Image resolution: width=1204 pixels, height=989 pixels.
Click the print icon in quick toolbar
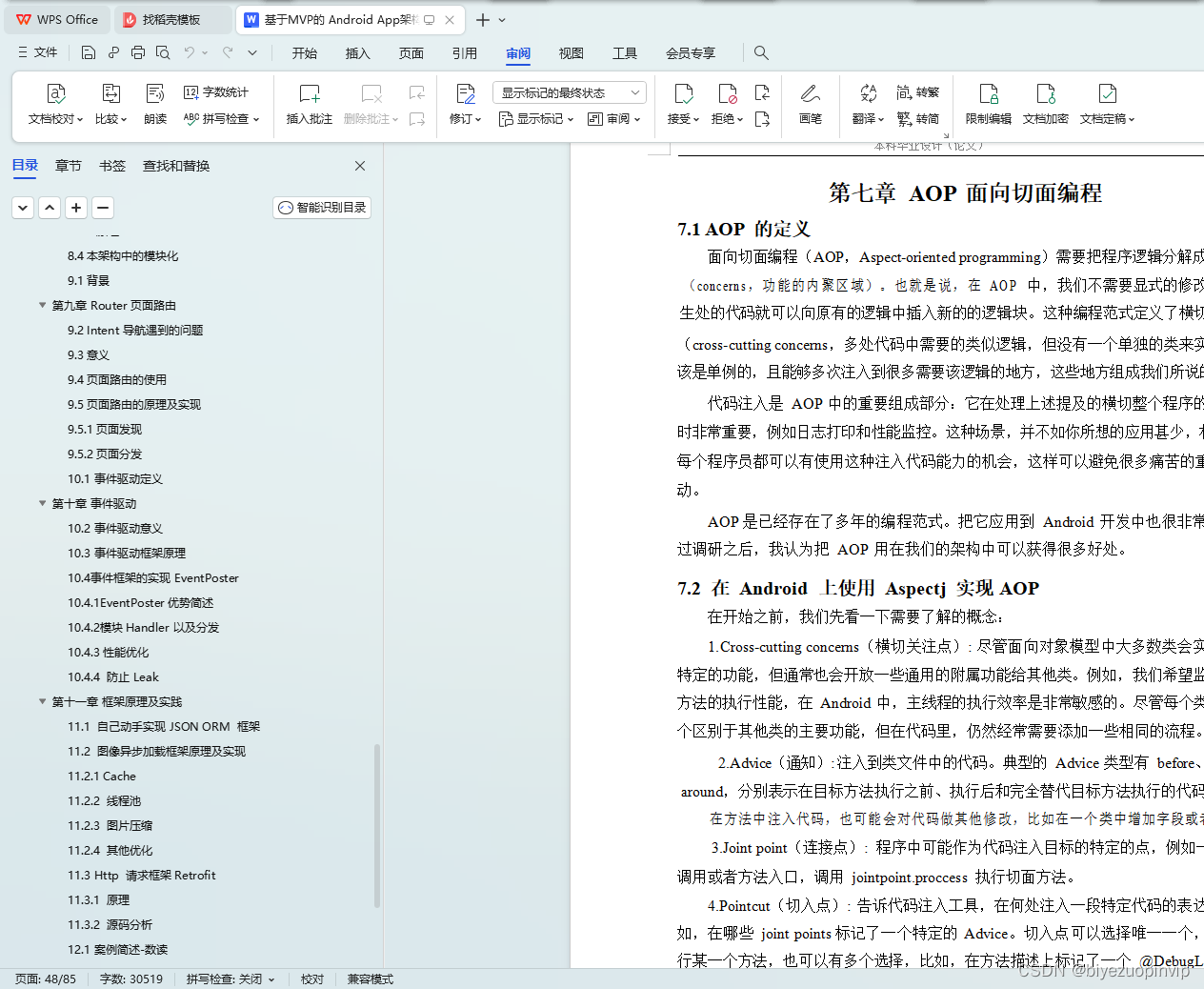pyautogui.click(x=138, y=52)
